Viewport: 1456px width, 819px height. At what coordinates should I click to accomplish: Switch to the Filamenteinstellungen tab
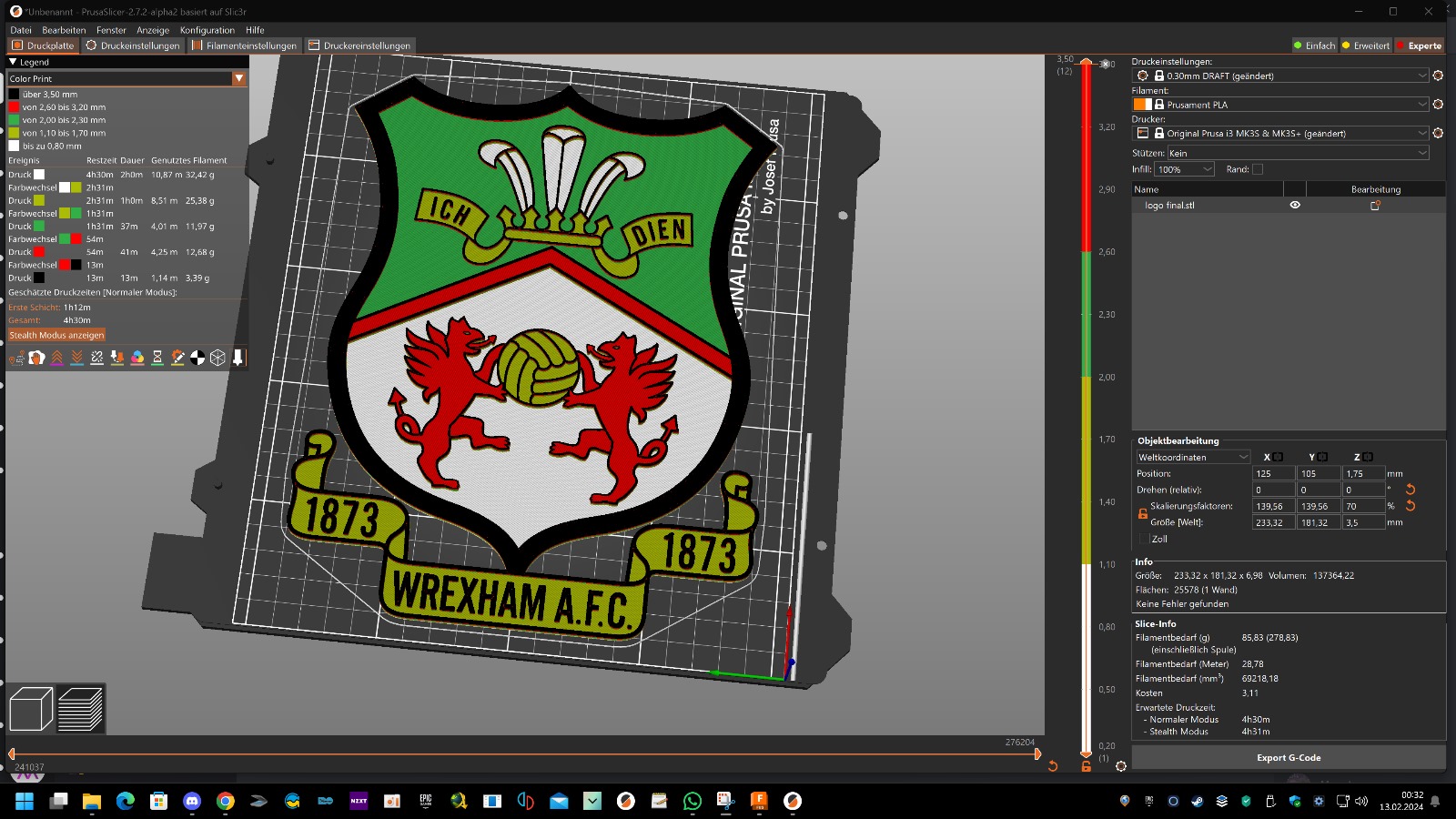(244, 45)
